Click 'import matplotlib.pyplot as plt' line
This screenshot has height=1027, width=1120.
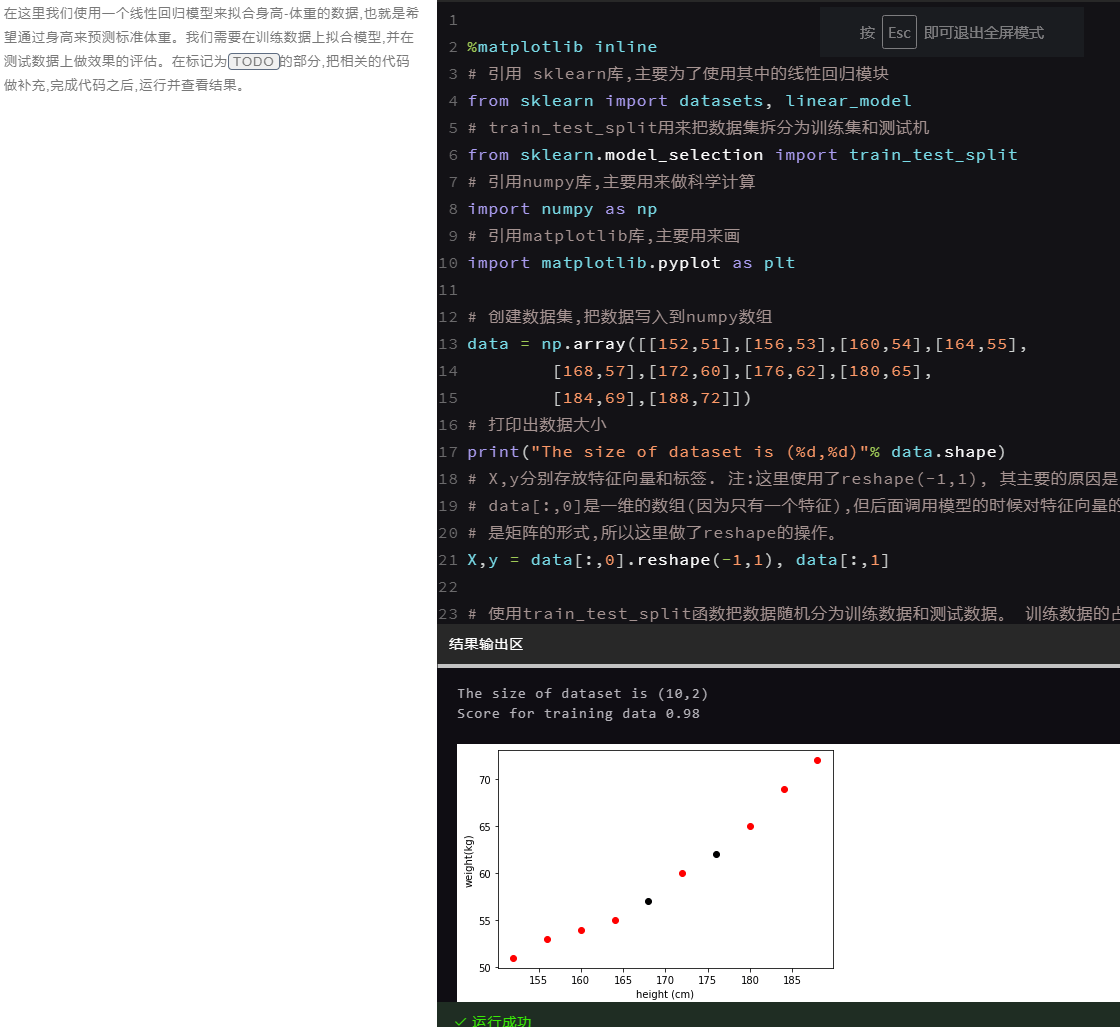(x=631, y=264)
